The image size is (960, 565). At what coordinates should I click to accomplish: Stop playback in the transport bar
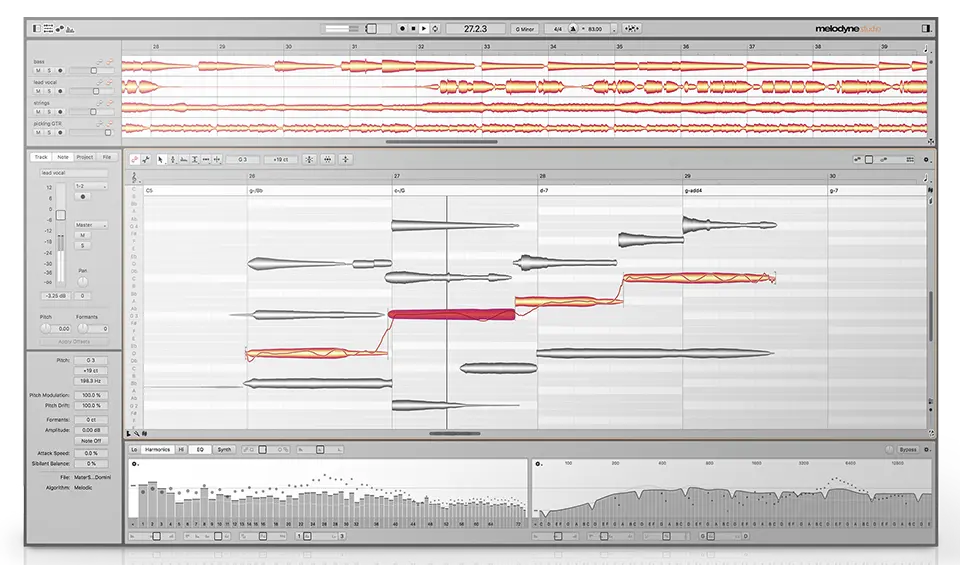[413, 28]
